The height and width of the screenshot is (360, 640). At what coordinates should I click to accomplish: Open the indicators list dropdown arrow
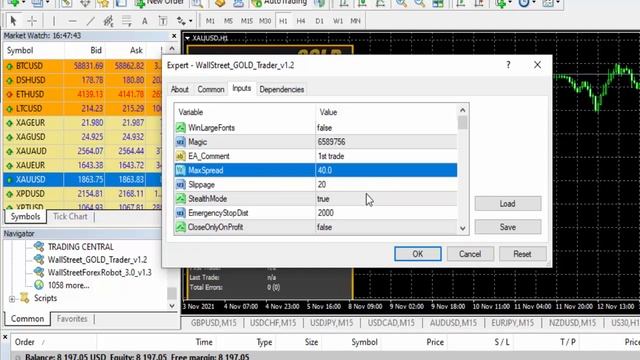coord(510,3)
